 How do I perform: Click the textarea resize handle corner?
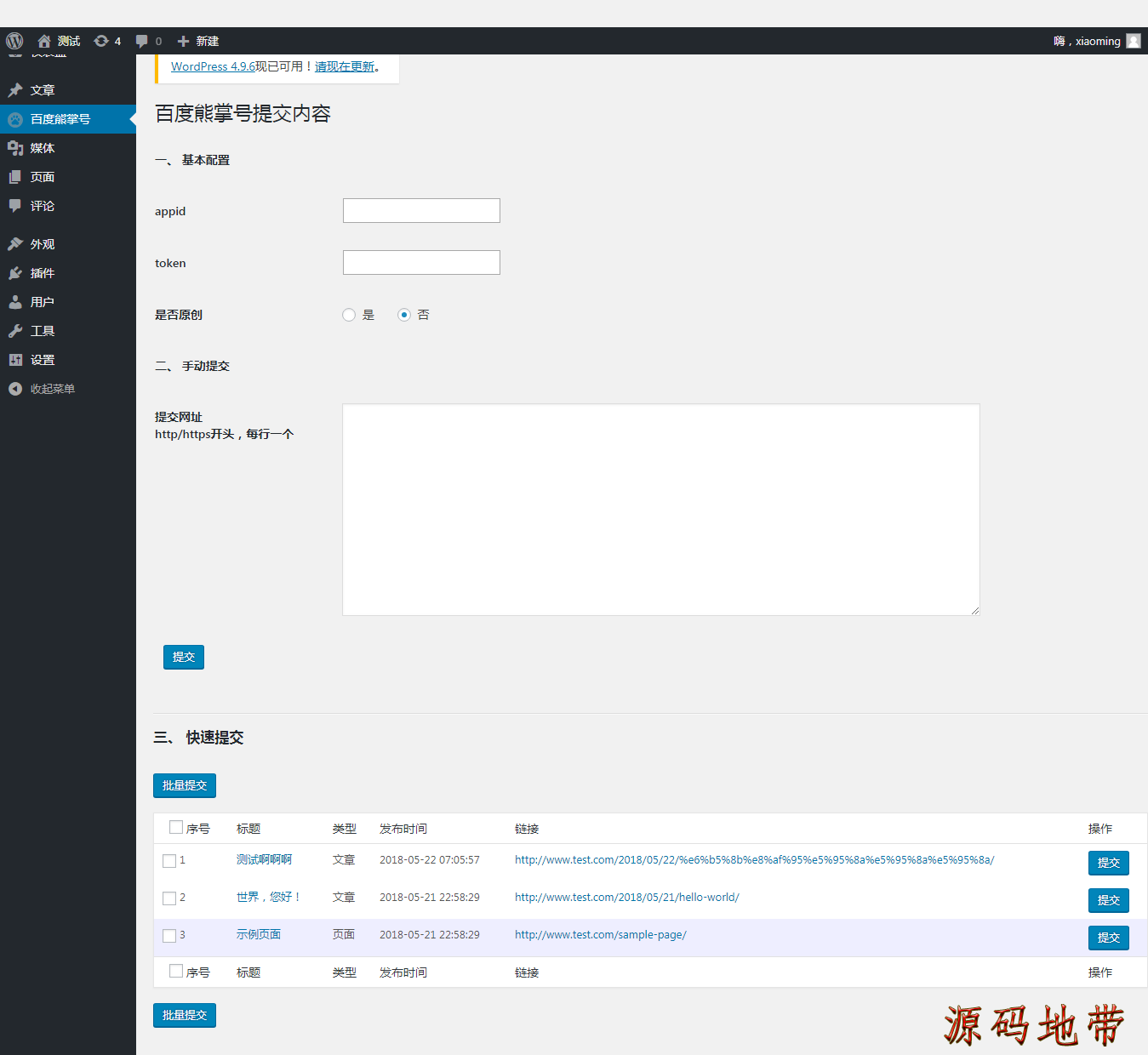[974, 610]
